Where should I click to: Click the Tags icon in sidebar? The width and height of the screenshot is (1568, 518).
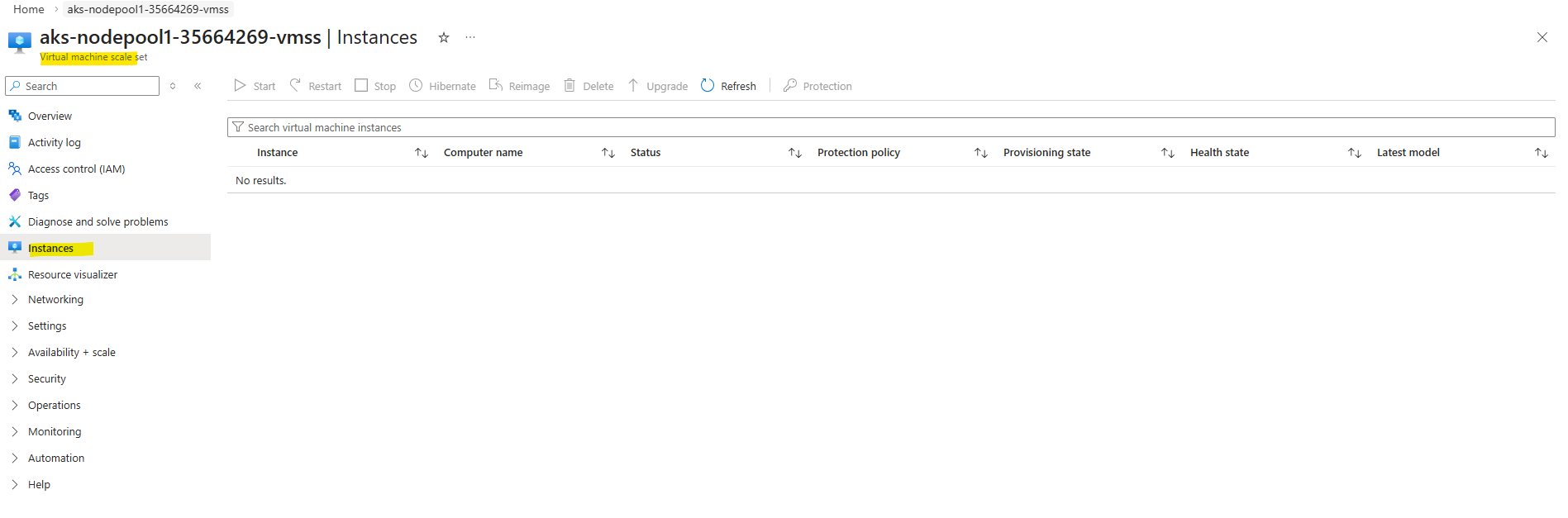(15, 195)
